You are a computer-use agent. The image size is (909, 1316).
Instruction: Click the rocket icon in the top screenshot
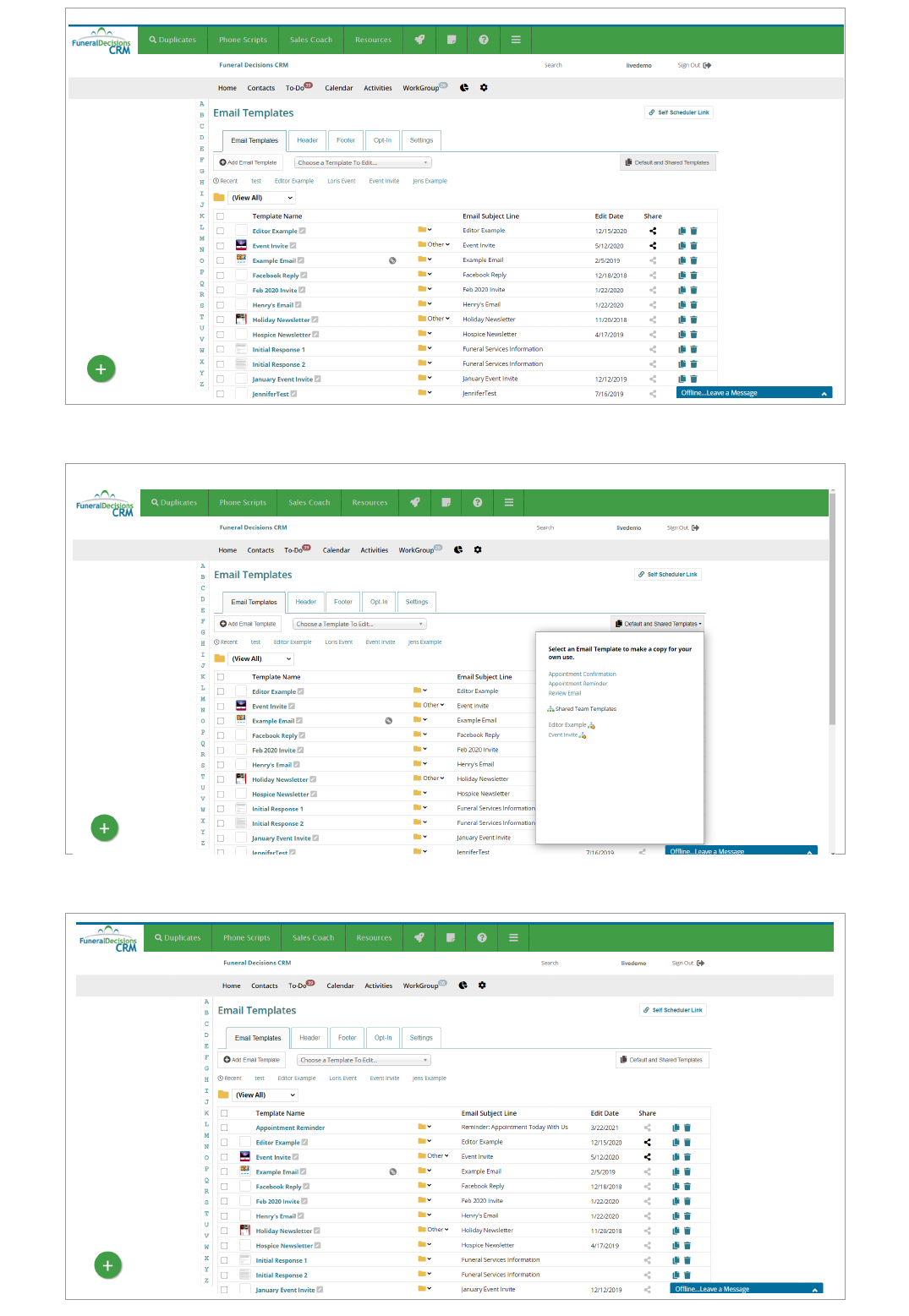pyautogui.click(x=419, y=40)
